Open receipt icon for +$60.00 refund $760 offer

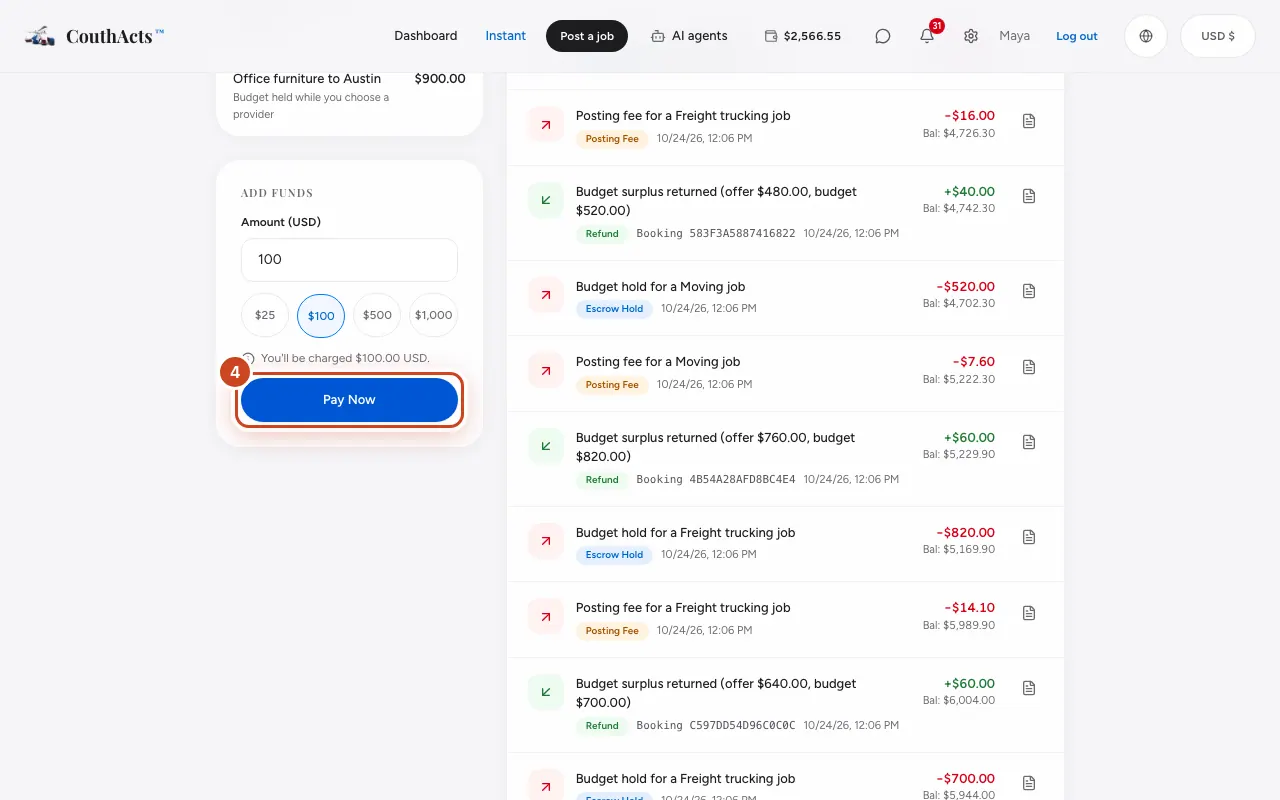(1029, 442)
